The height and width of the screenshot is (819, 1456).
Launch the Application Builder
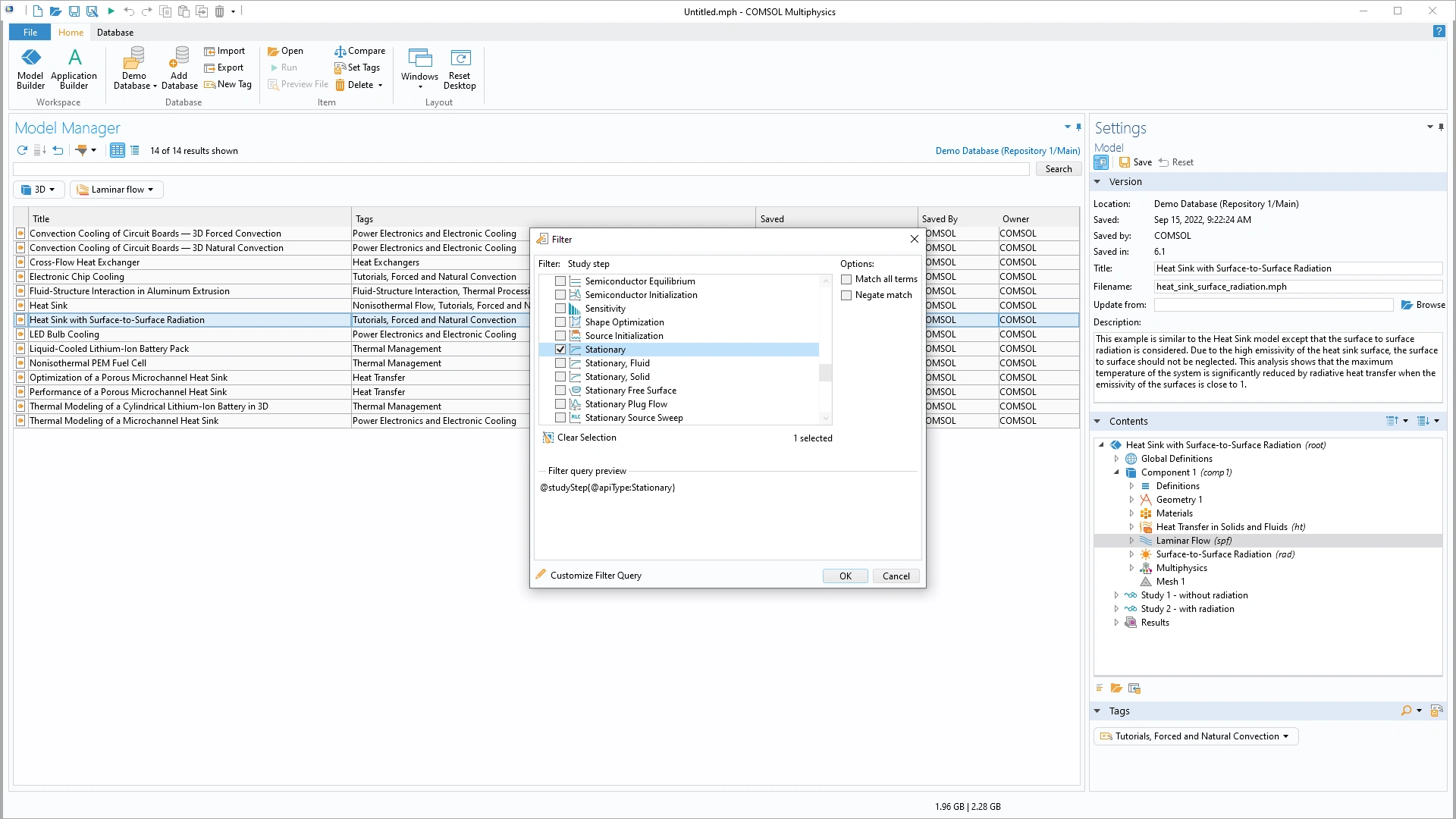[74, 67]
